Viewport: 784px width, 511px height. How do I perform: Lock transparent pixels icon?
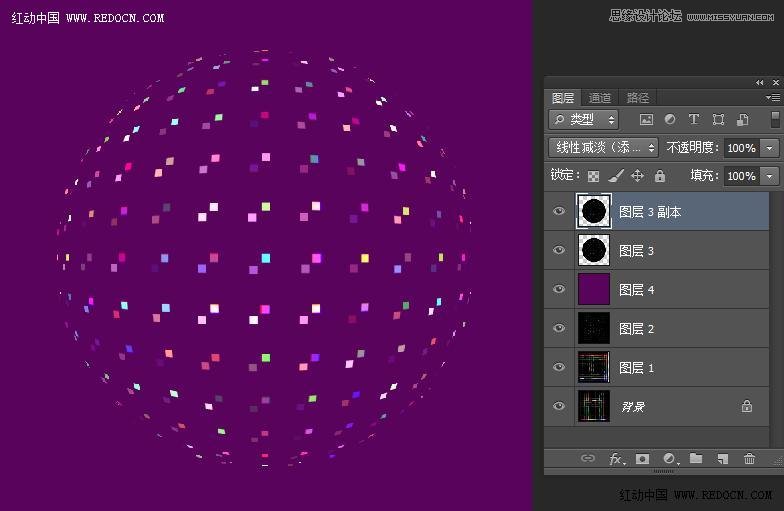pyautogui.click(x=594, y=176)
